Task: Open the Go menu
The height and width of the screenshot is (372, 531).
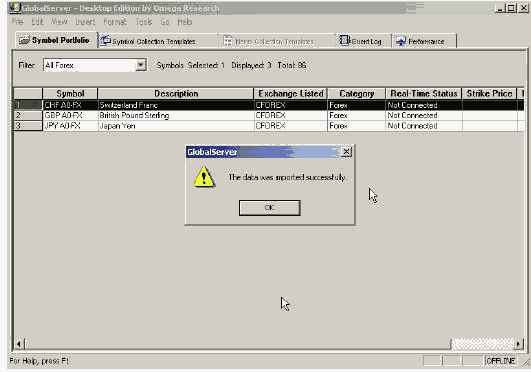Action: click(165, 22)
